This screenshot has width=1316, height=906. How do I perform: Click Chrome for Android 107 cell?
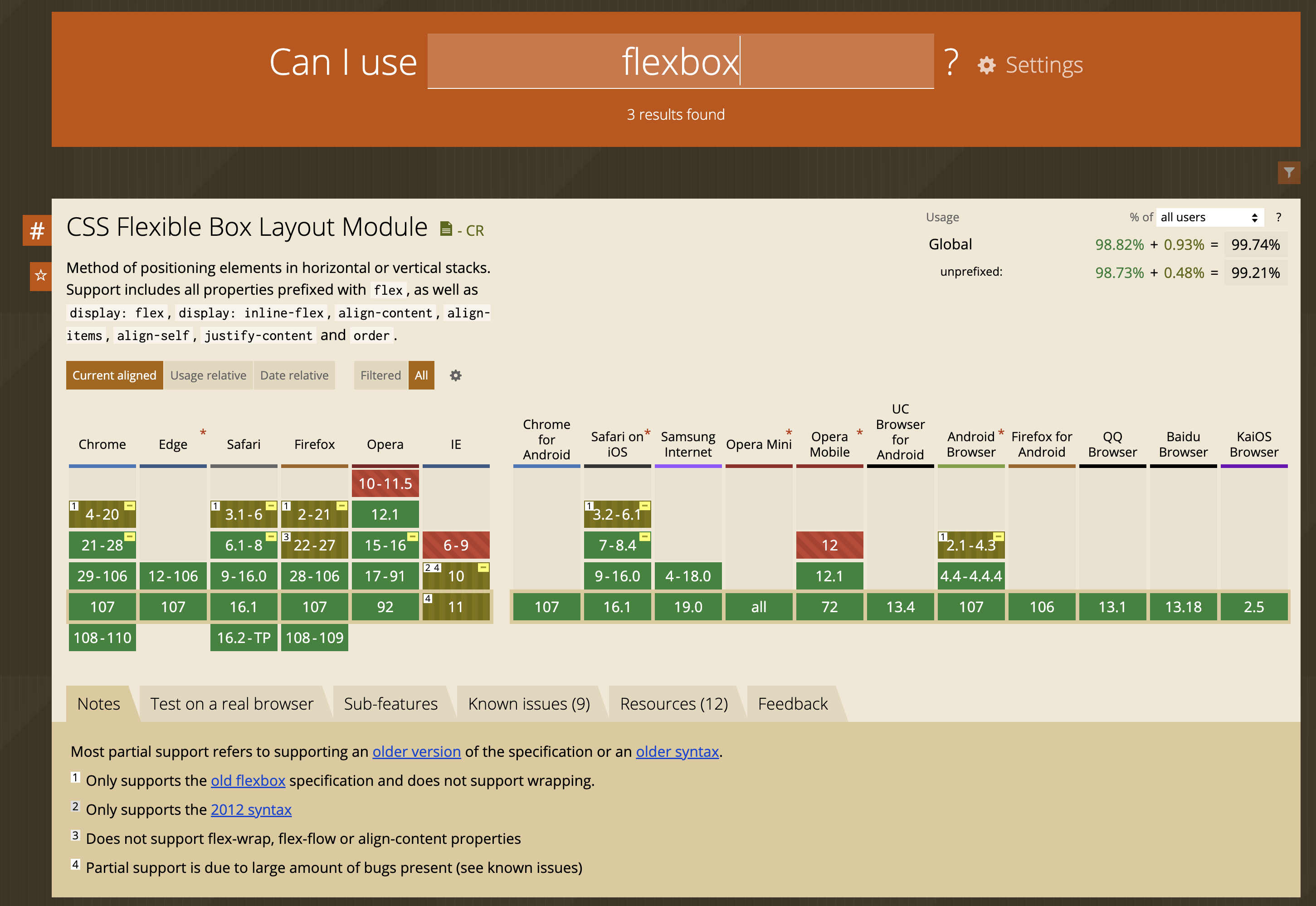click(x=547, y=607)
